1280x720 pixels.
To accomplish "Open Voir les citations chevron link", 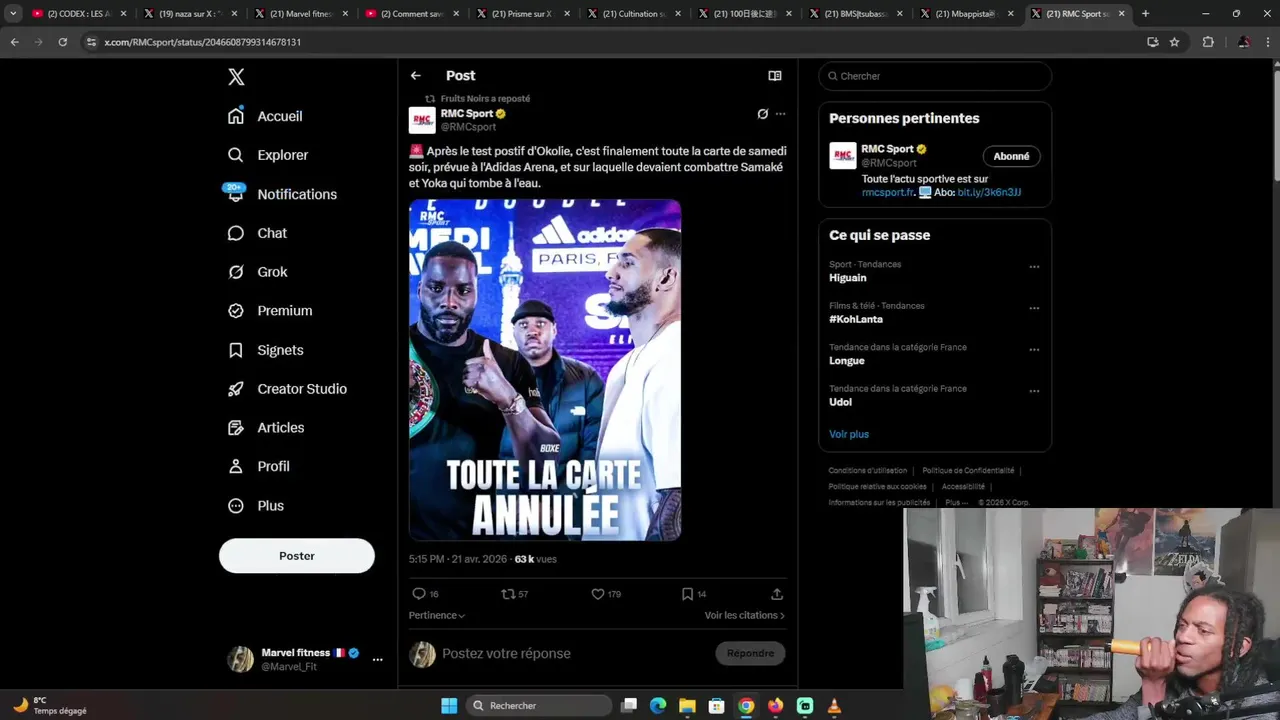I will point(745,615).
